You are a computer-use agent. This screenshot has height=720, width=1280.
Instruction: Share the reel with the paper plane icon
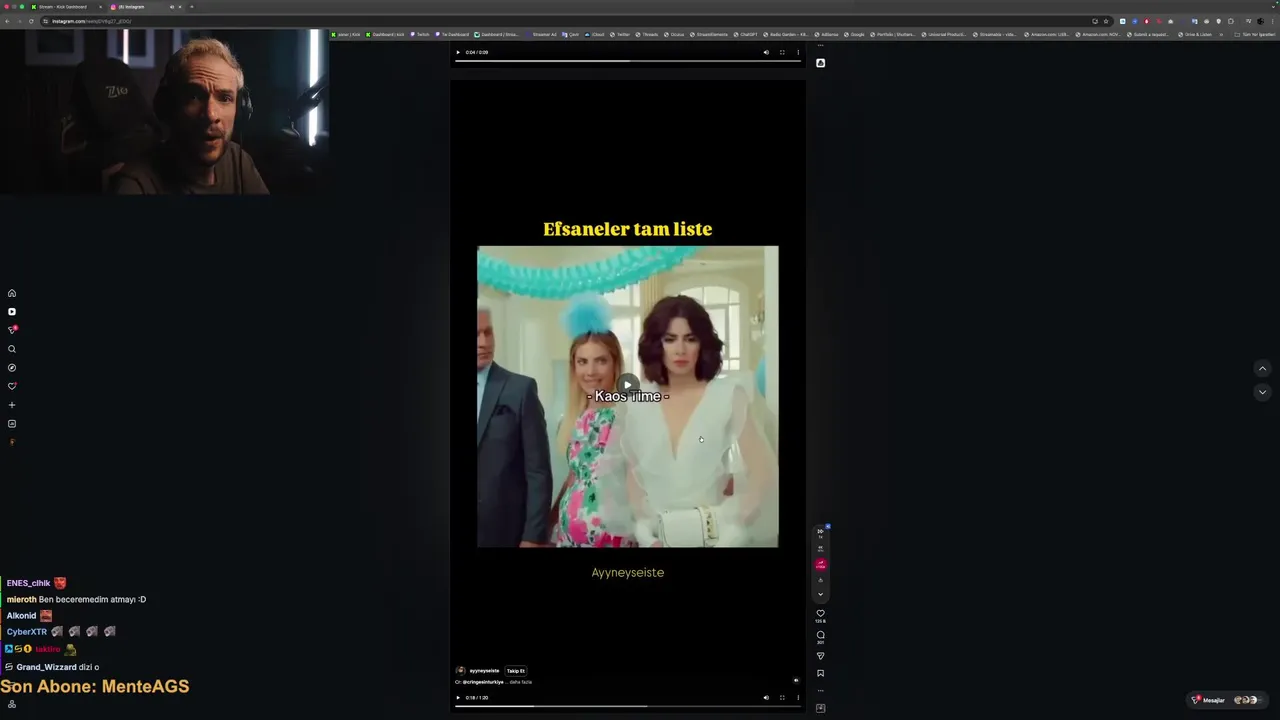click(820, 656)
